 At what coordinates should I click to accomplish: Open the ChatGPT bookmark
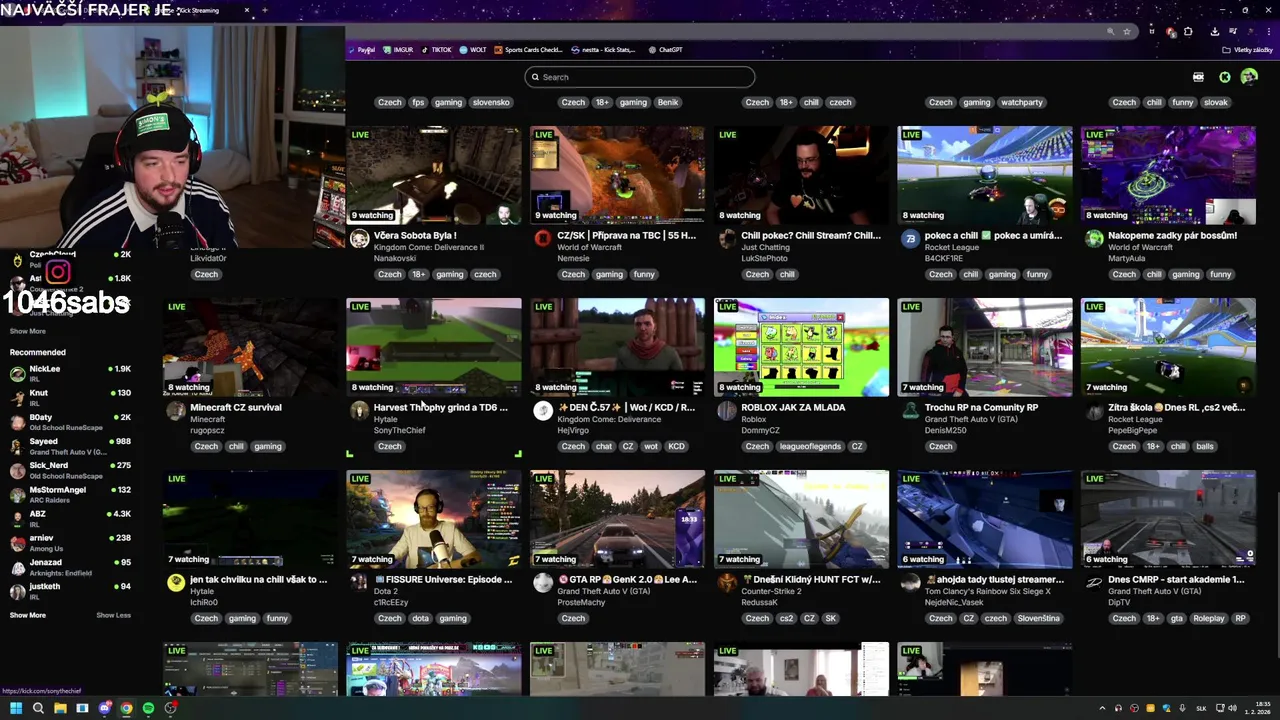coord(666,49)
